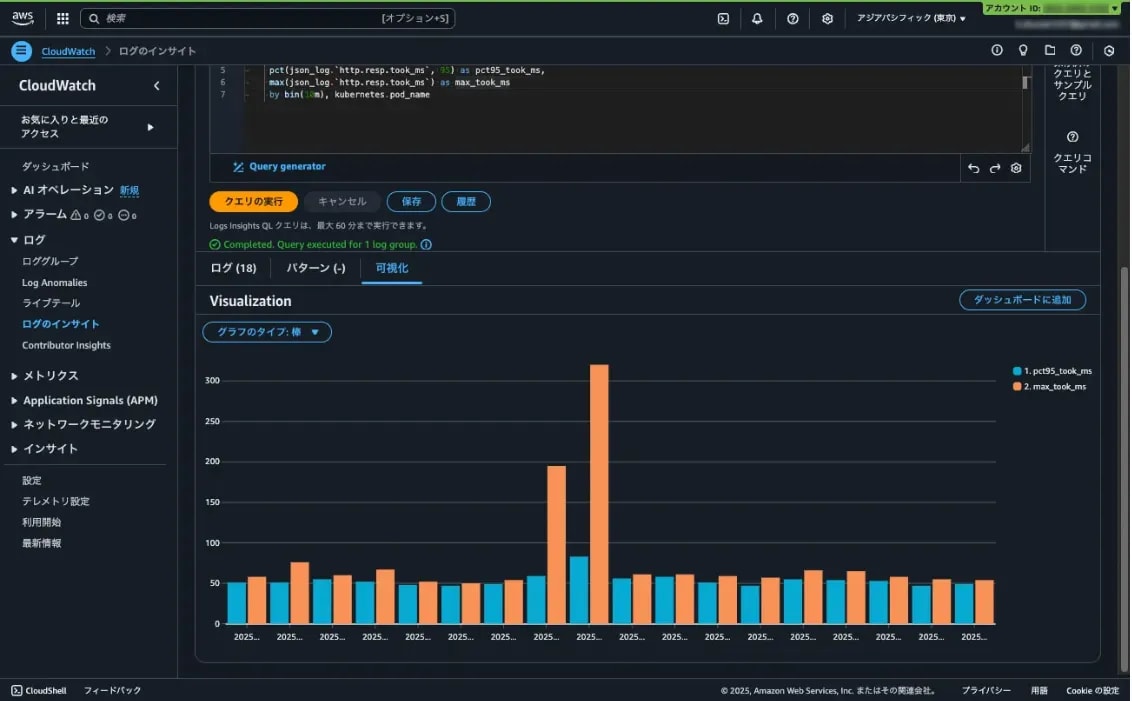Click the クエリの実行 button
This screenshot has width=1132, height=701.
(253, 201)
